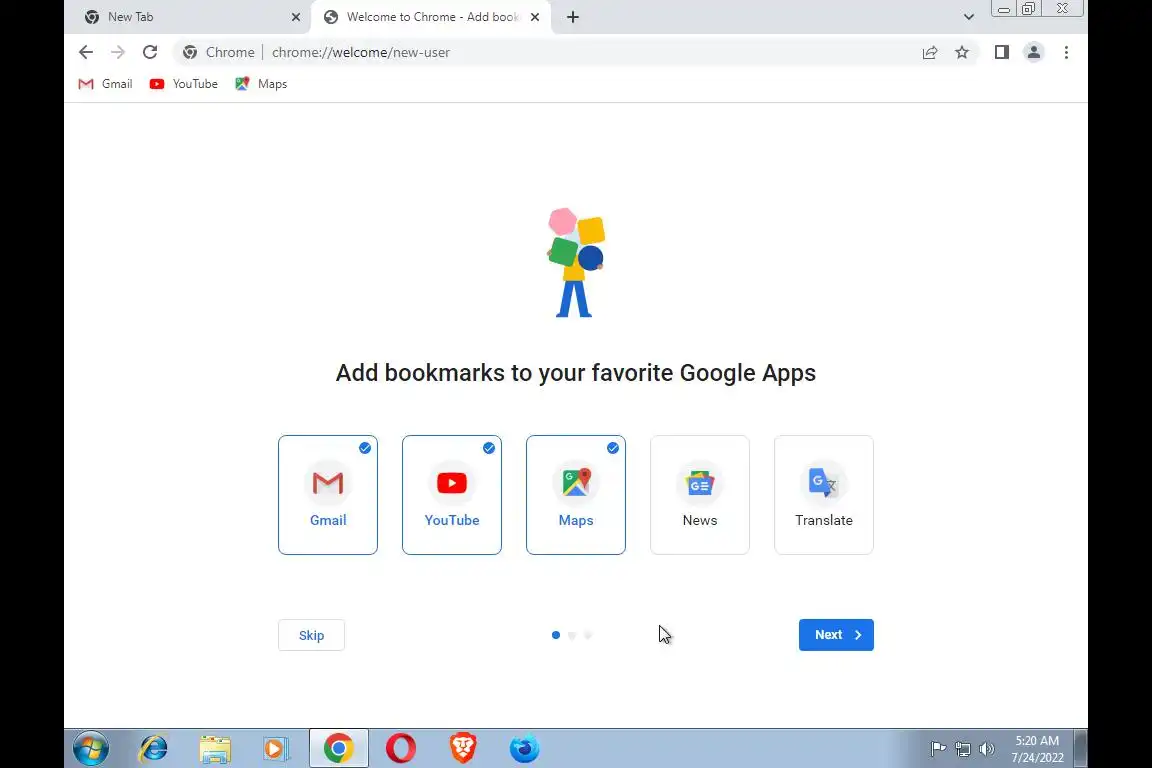Expand the tab search dropdown arrow
Screen dimensions: 1152x768
[x=968, y=17]
